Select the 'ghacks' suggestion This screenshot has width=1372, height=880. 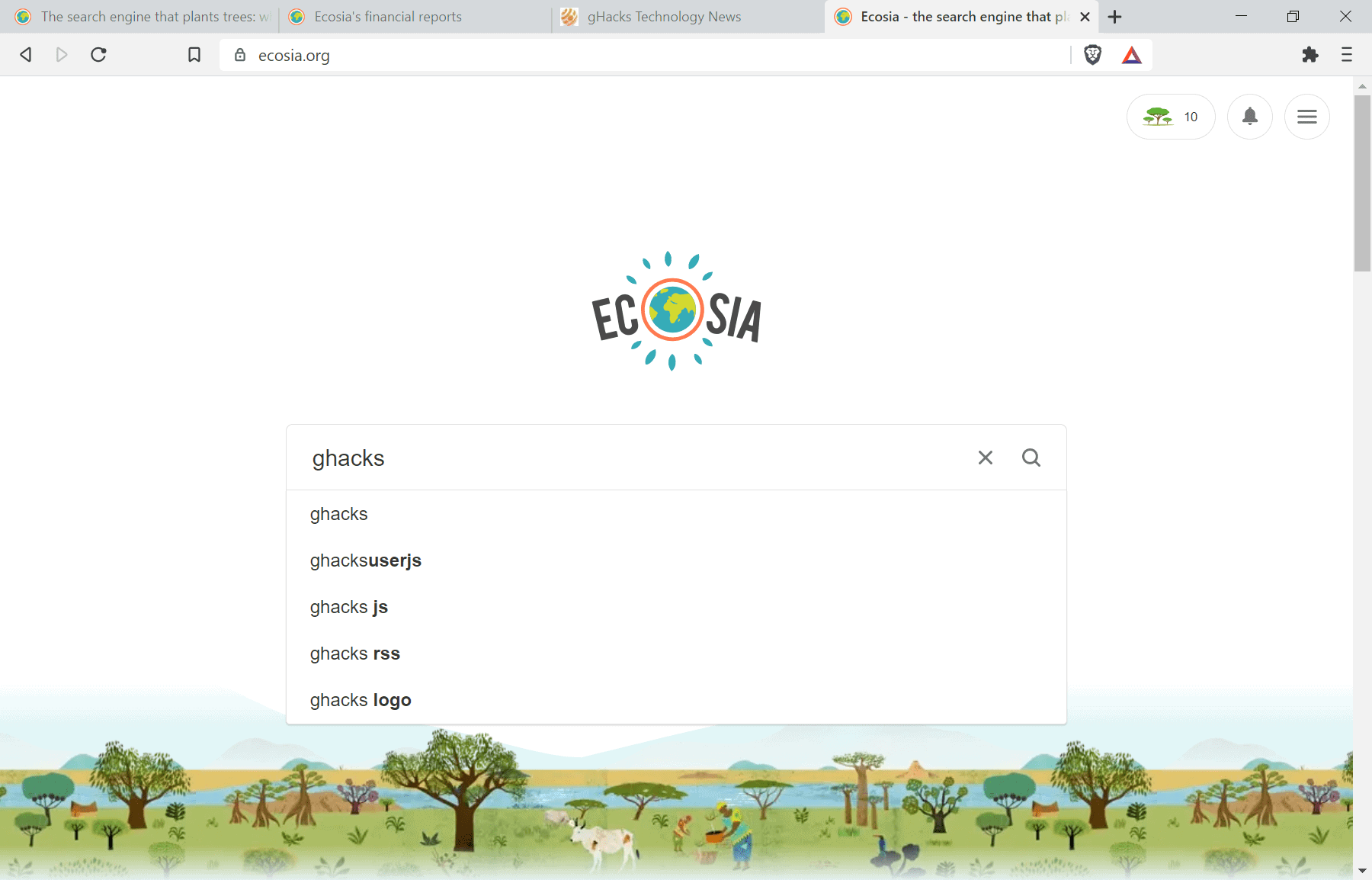pyautogui.click(x=676, y=514)
